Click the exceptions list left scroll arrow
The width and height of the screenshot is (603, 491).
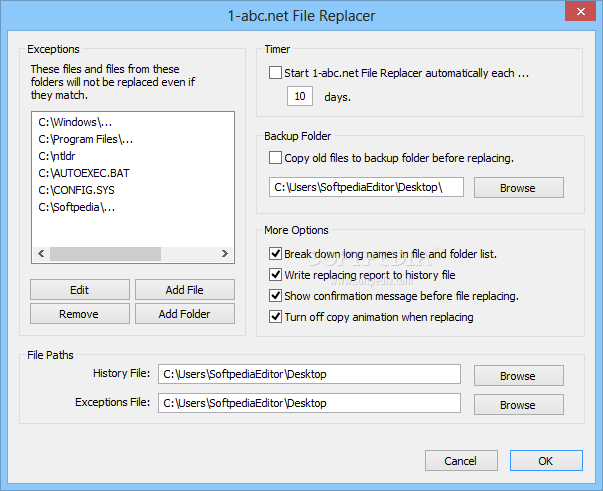41,254
